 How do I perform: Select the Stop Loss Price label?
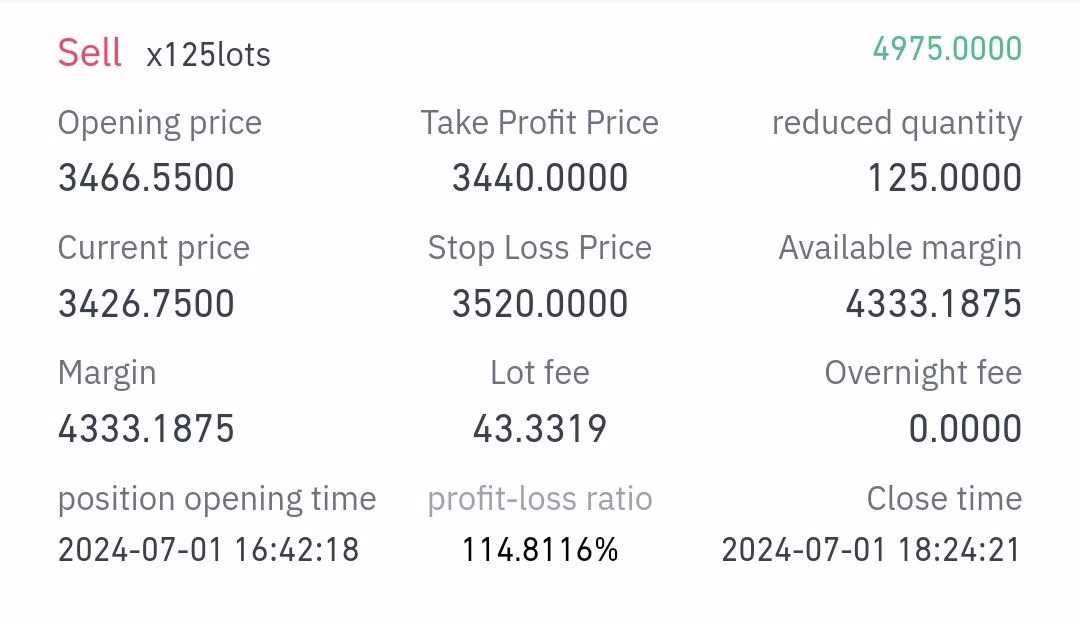coord(539,248)
